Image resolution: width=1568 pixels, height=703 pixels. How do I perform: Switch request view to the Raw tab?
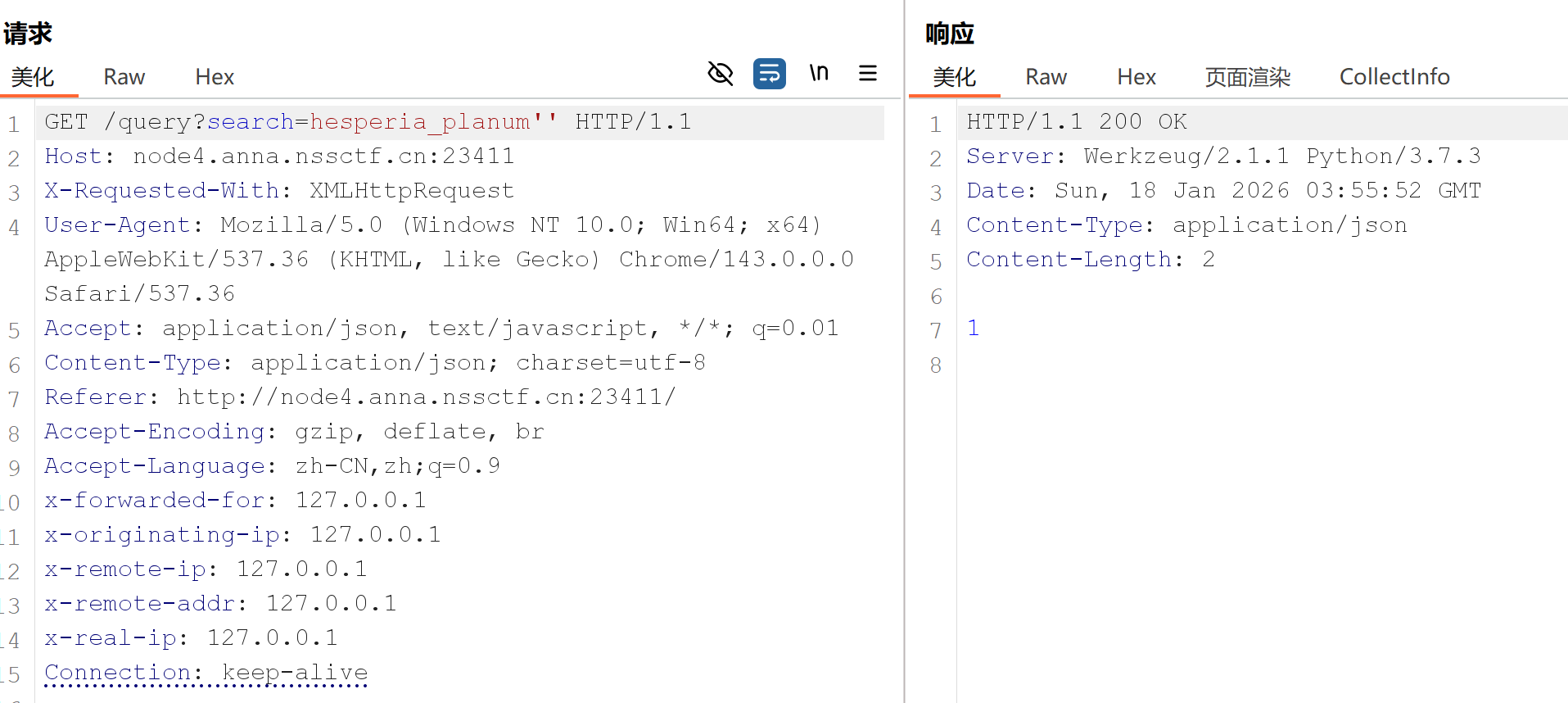tap(124, 77)
